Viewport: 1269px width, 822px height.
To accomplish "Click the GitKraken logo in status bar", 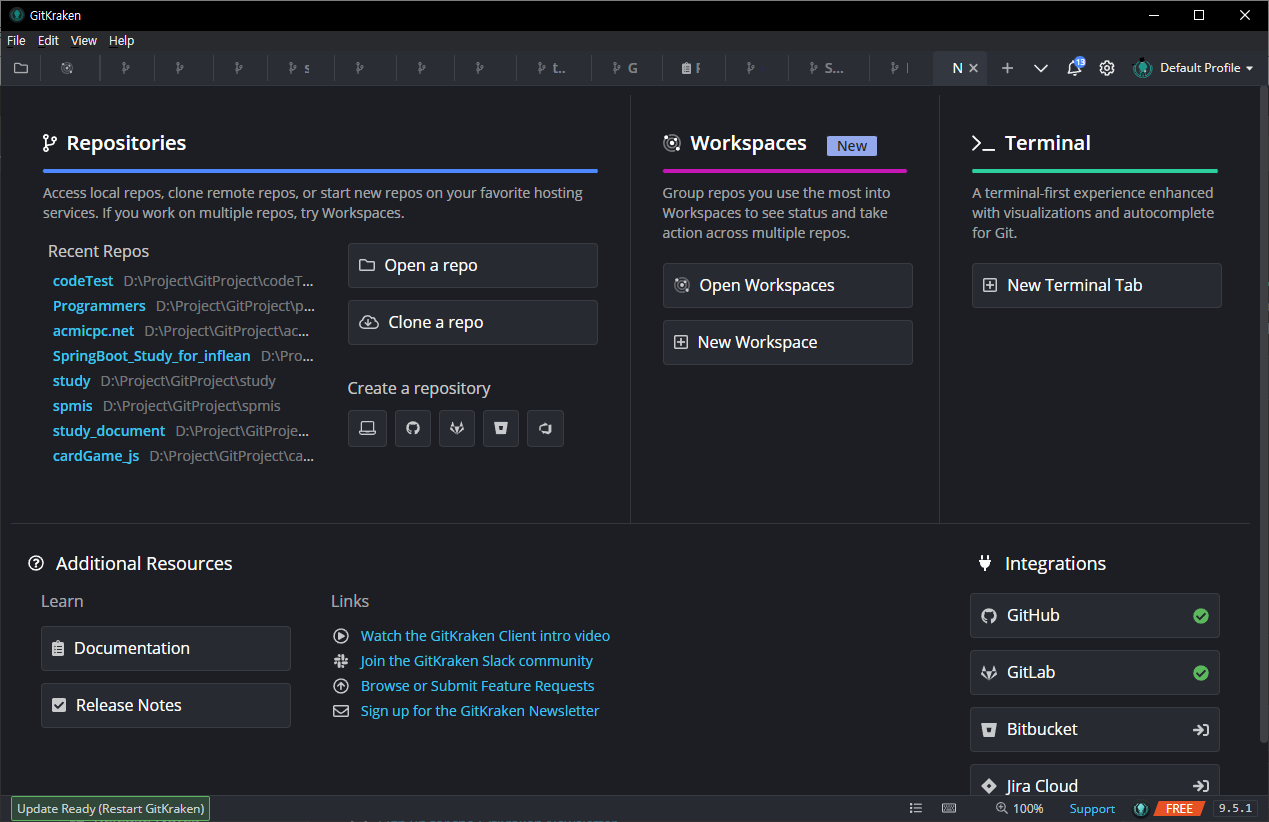I will [x=1140, y=808].
